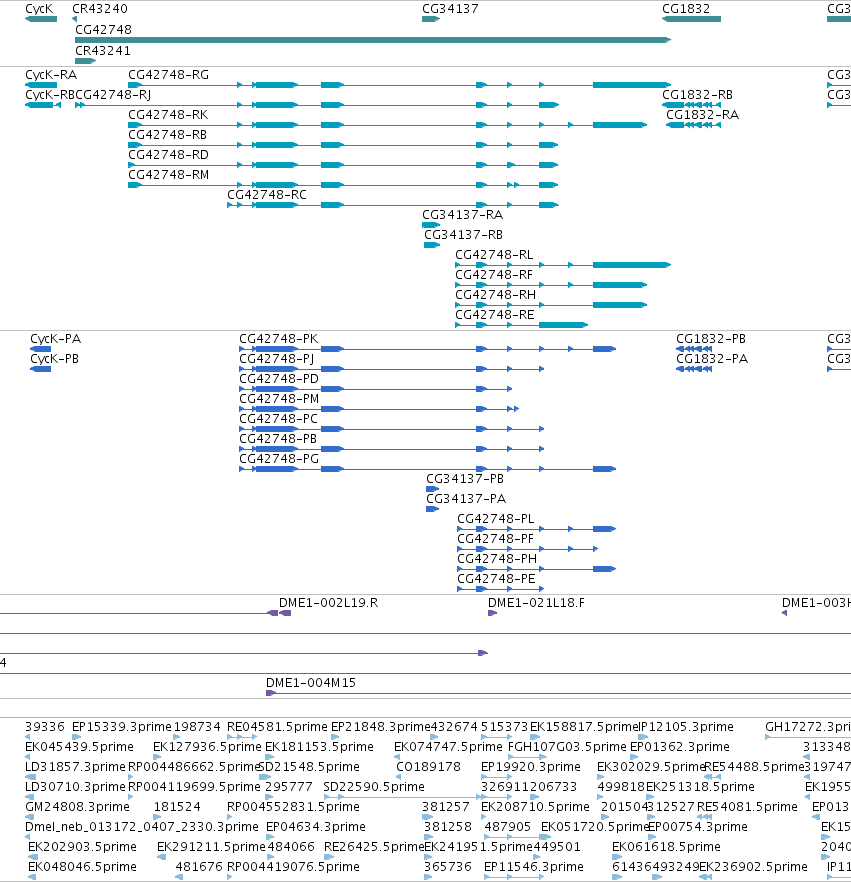Select transcript CG42748-RK
The height and width of the screenshot is (882, 851).
coord(169,115)
